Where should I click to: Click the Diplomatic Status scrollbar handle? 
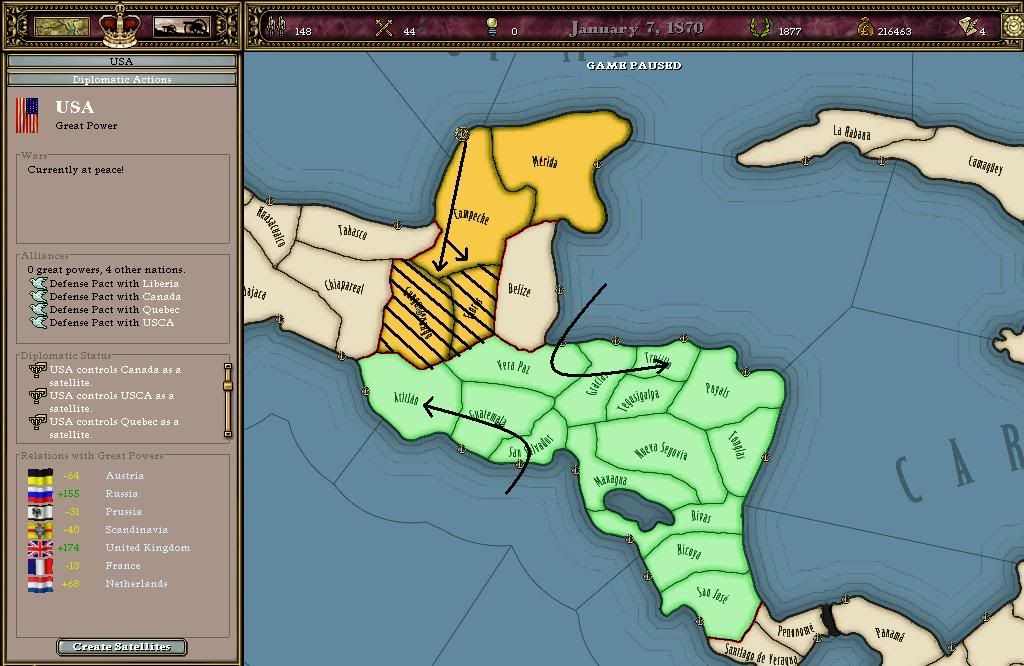pyautogui.click(x=227, y=385)
